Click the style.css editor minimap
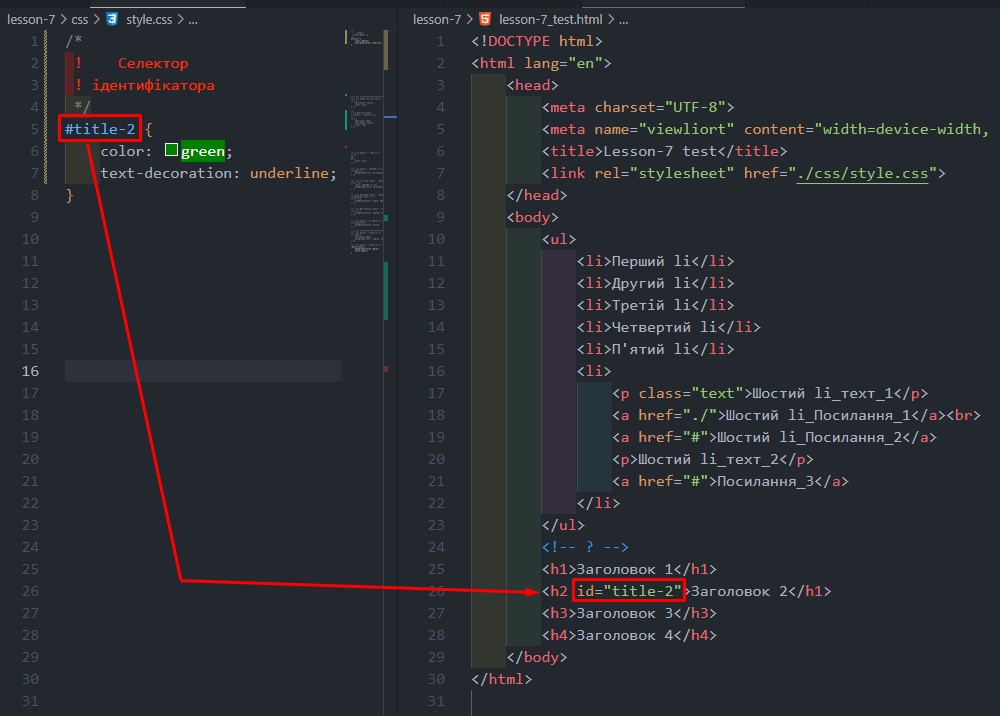Image resolution: width=1000 pixels, height=716 pixels. [x=366, y=140]
